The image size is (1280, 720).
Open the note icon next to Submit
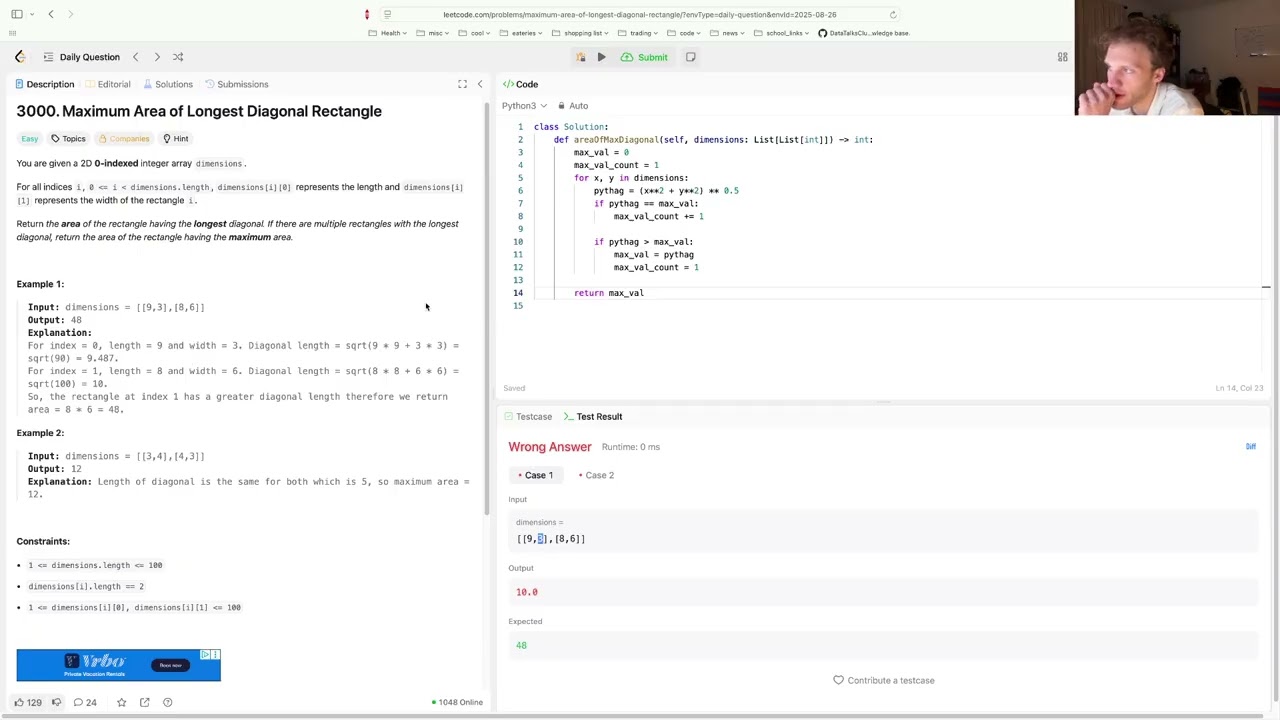coord(690,57)
